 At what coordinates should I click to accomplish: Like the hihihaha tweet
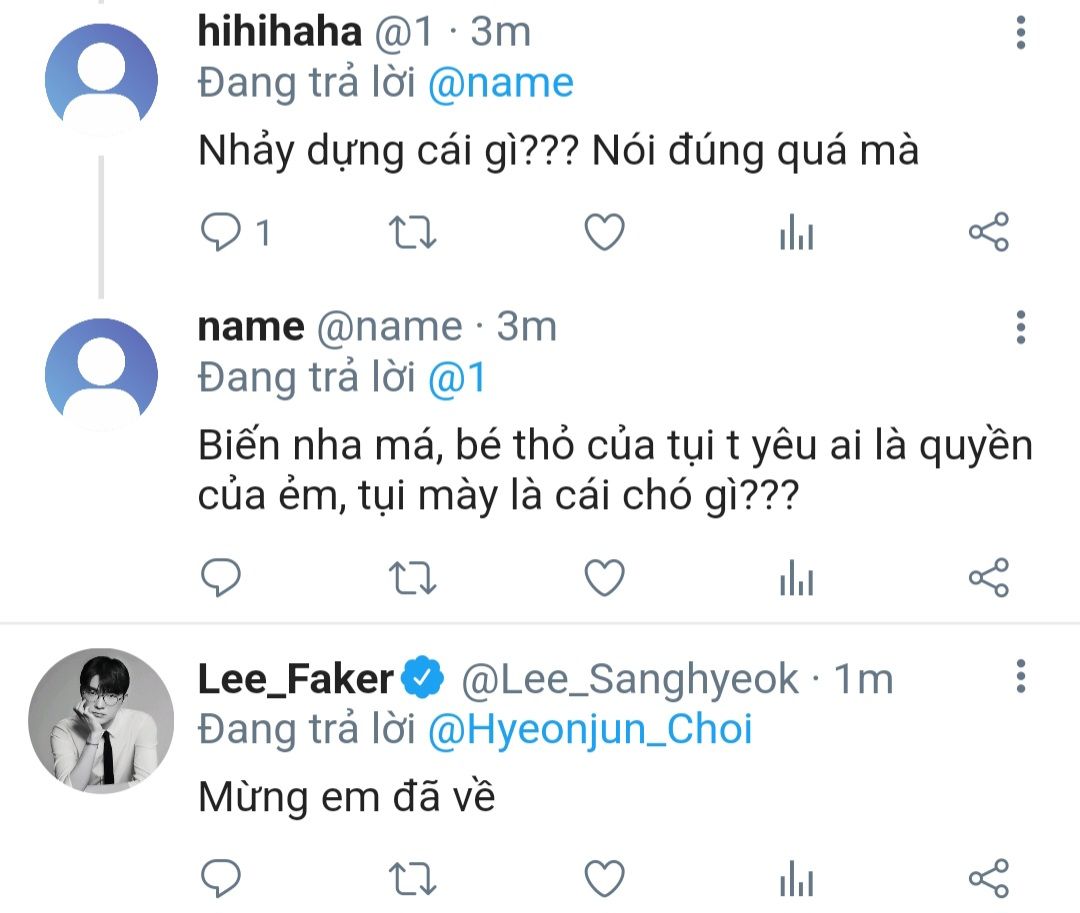tap(604, 234)
